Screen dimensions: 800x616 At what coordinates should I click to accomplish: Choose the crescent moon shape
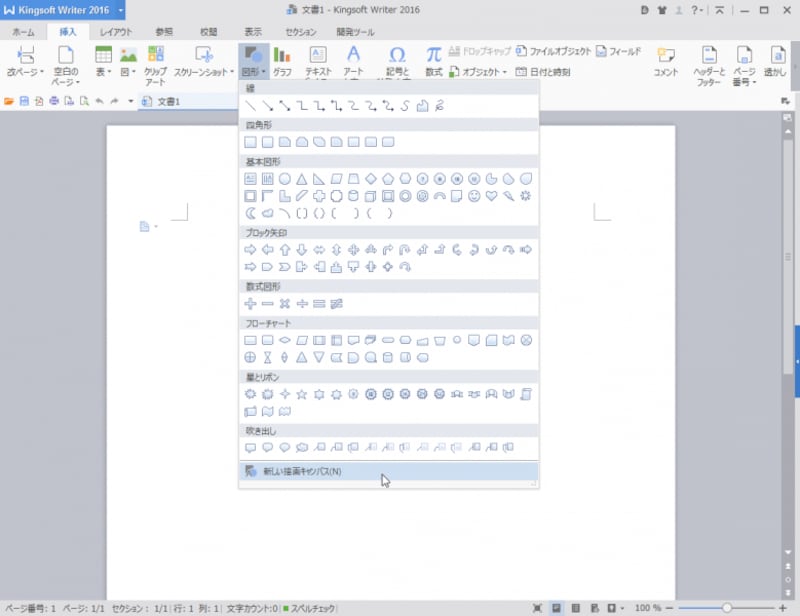pos(251,213)
